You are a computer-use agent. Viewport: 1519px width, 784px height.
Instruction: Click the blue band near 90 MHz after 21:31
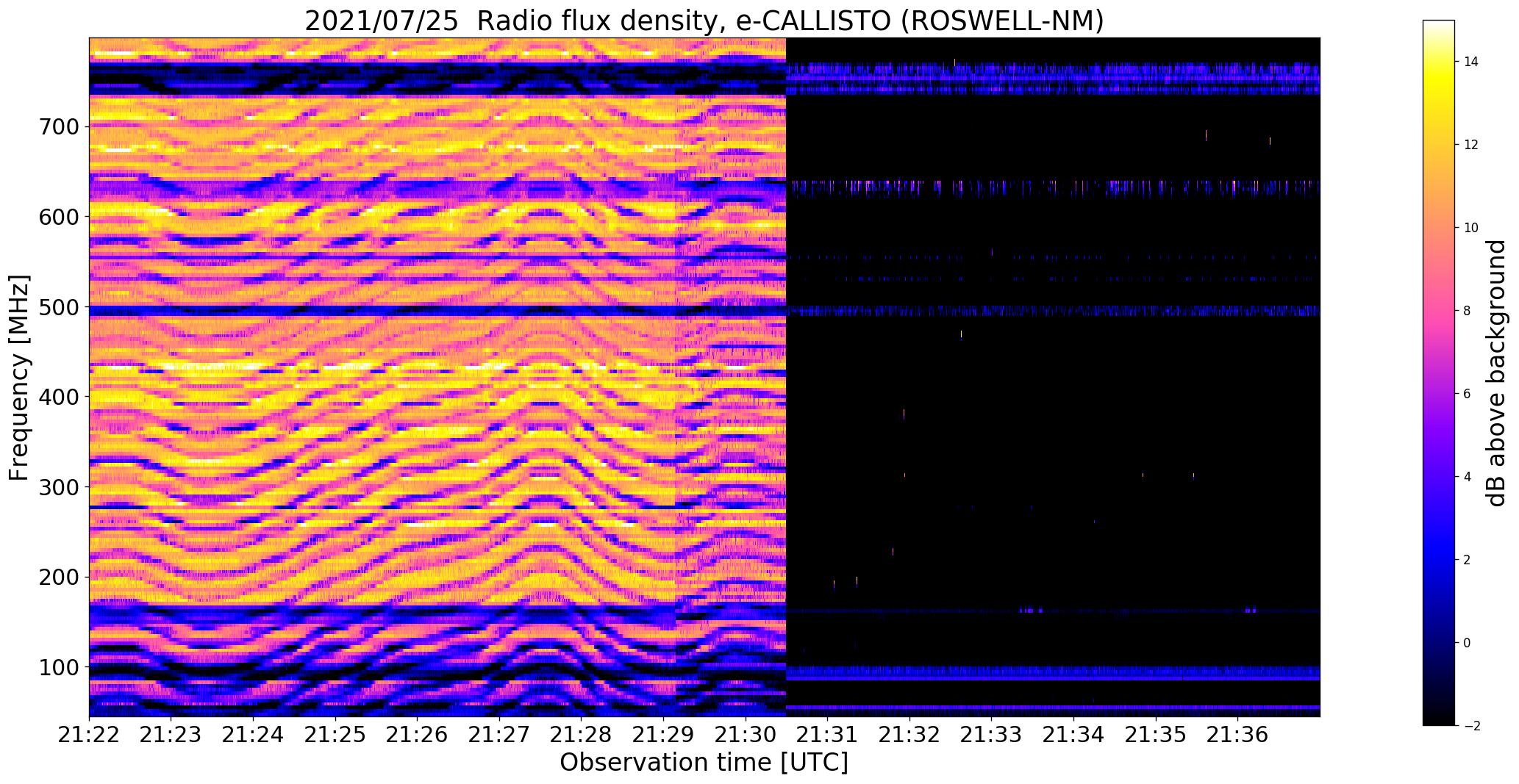click(1053, 673)
